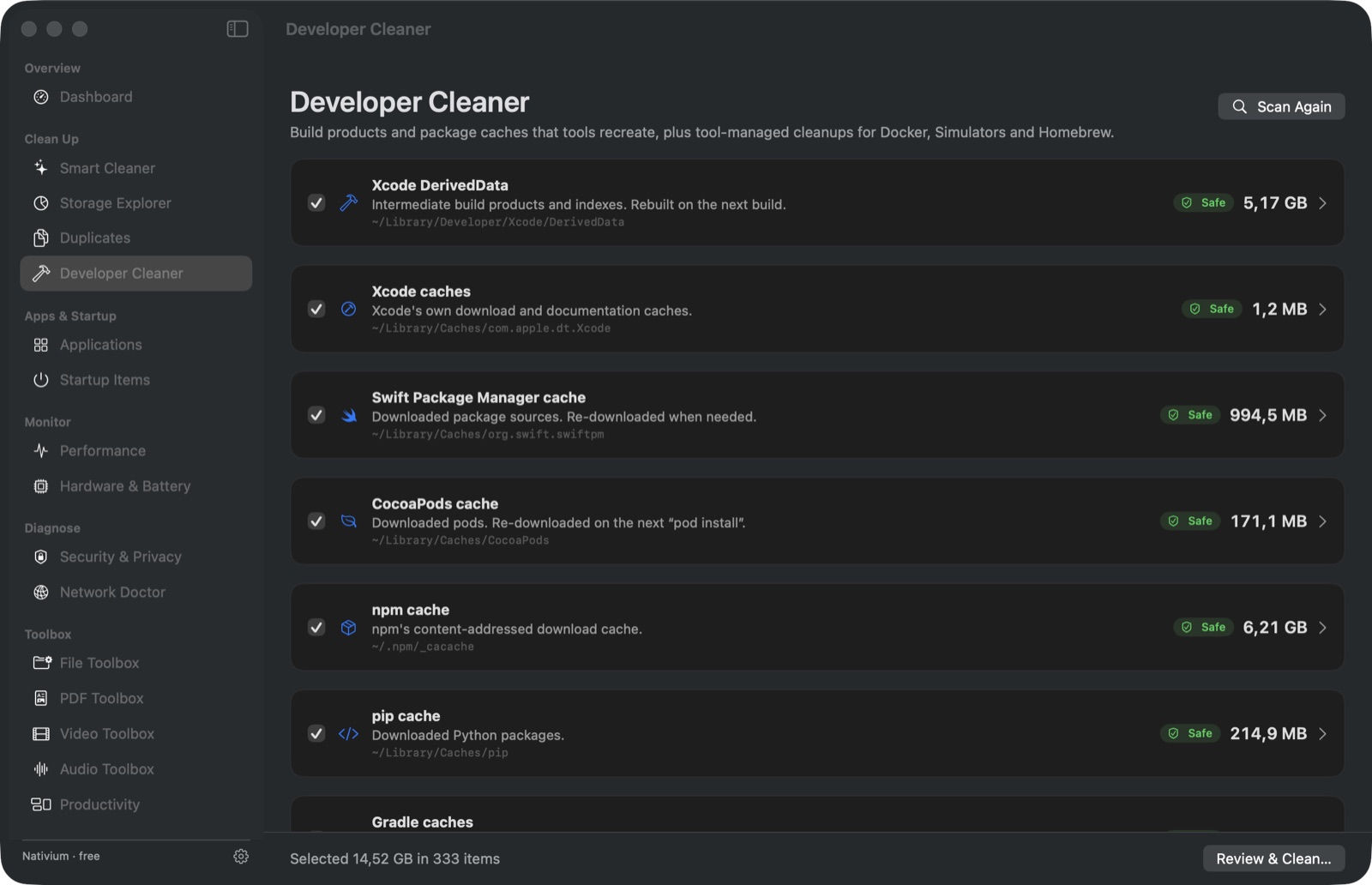Image resolution: width=1372 pixels, height=885 pixels.
Task: Select PDF Toolbox in the sidebar
Action: 136,698
